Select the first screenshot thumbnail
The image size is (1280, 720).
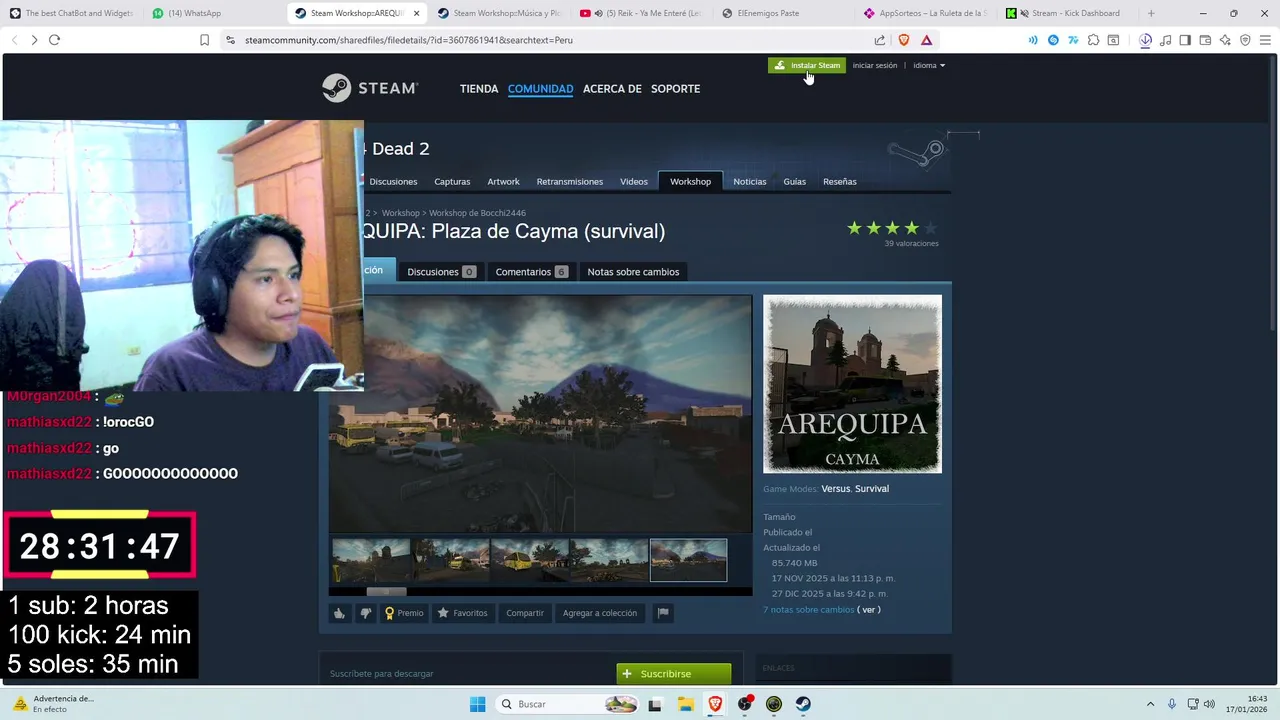tap(371, 560)
